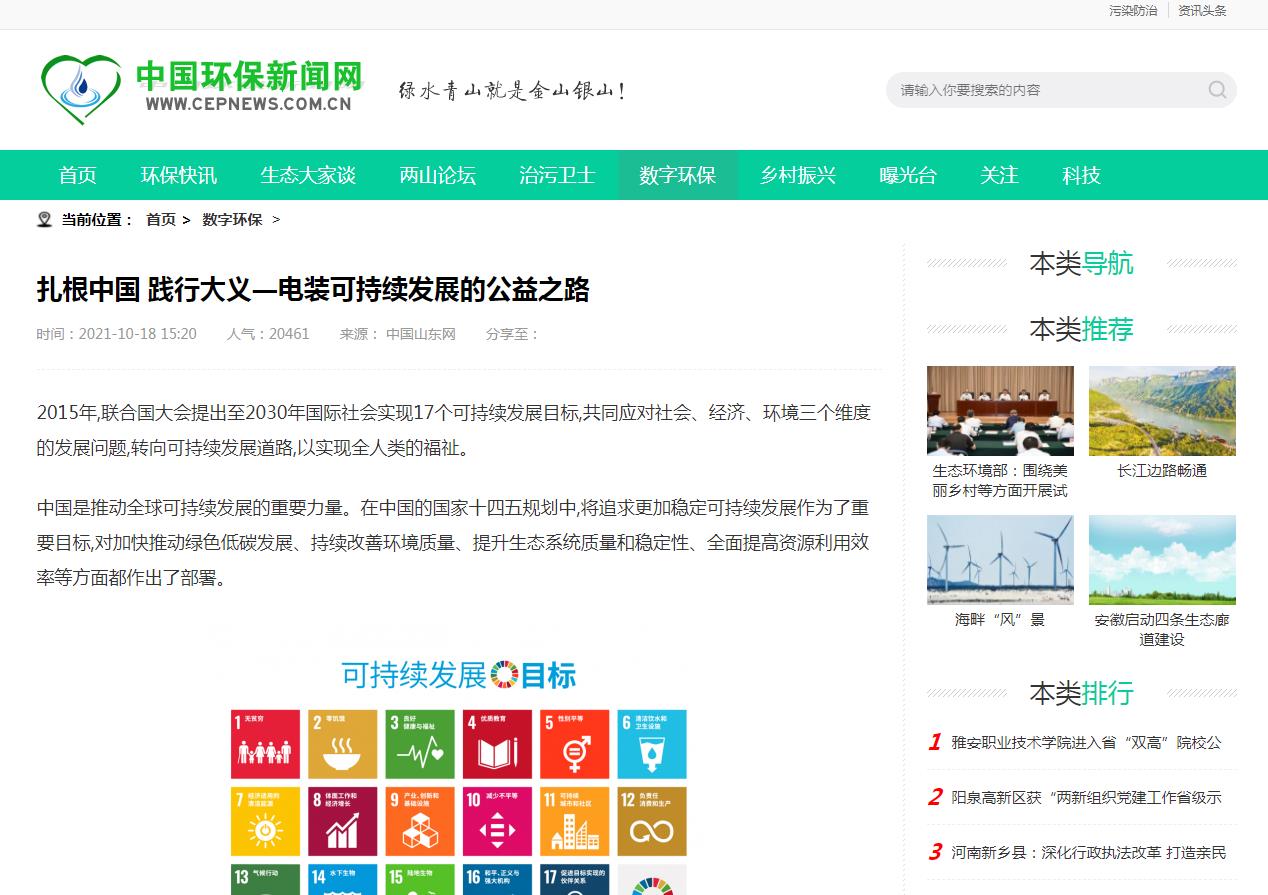The width and height of the screenshot is (1268, 895).
Task: Click the 海畔“风”景 caption link
Action: tap(1000, 620)
